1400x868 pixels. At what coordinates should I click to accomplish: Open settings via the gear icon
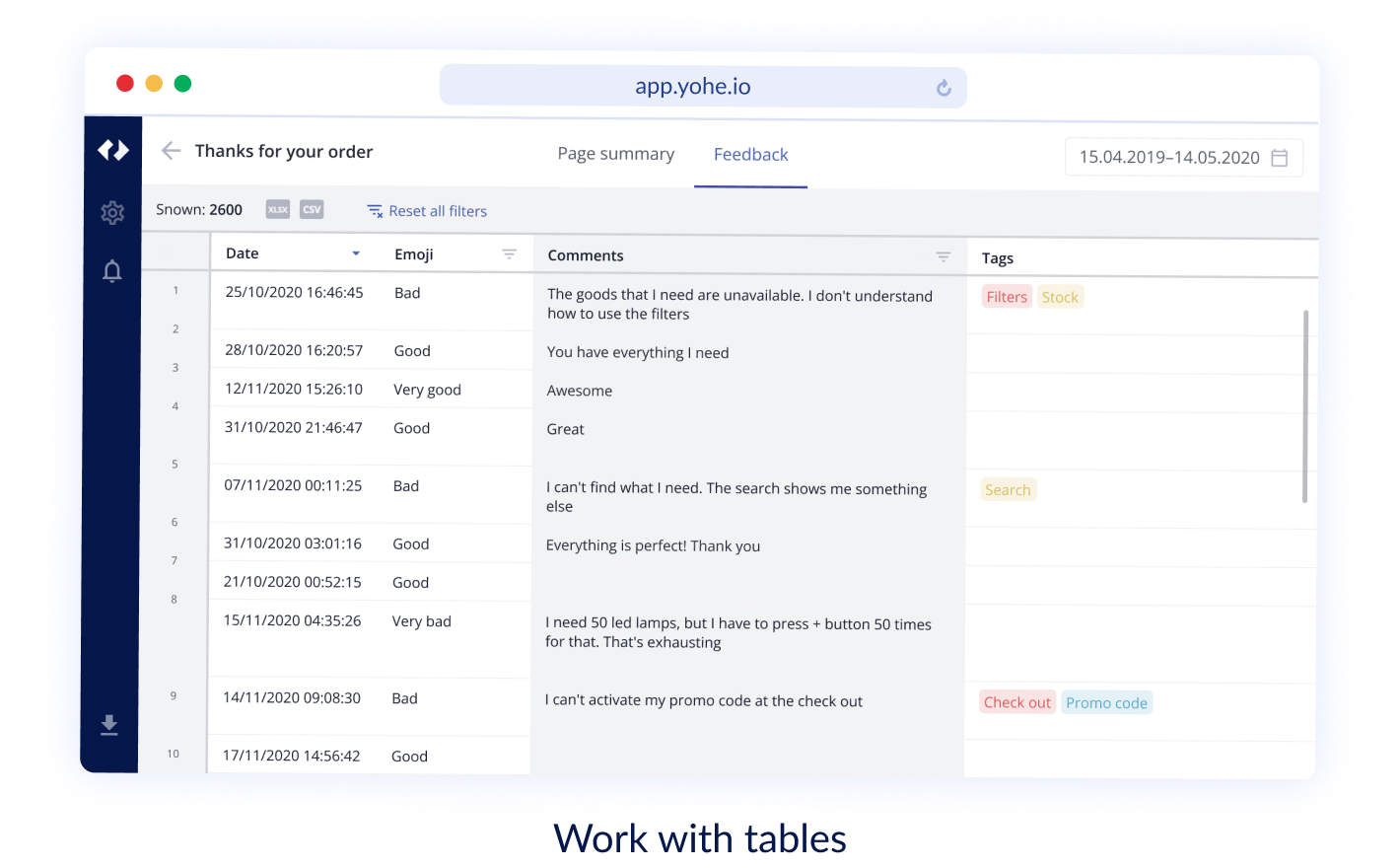112,213
